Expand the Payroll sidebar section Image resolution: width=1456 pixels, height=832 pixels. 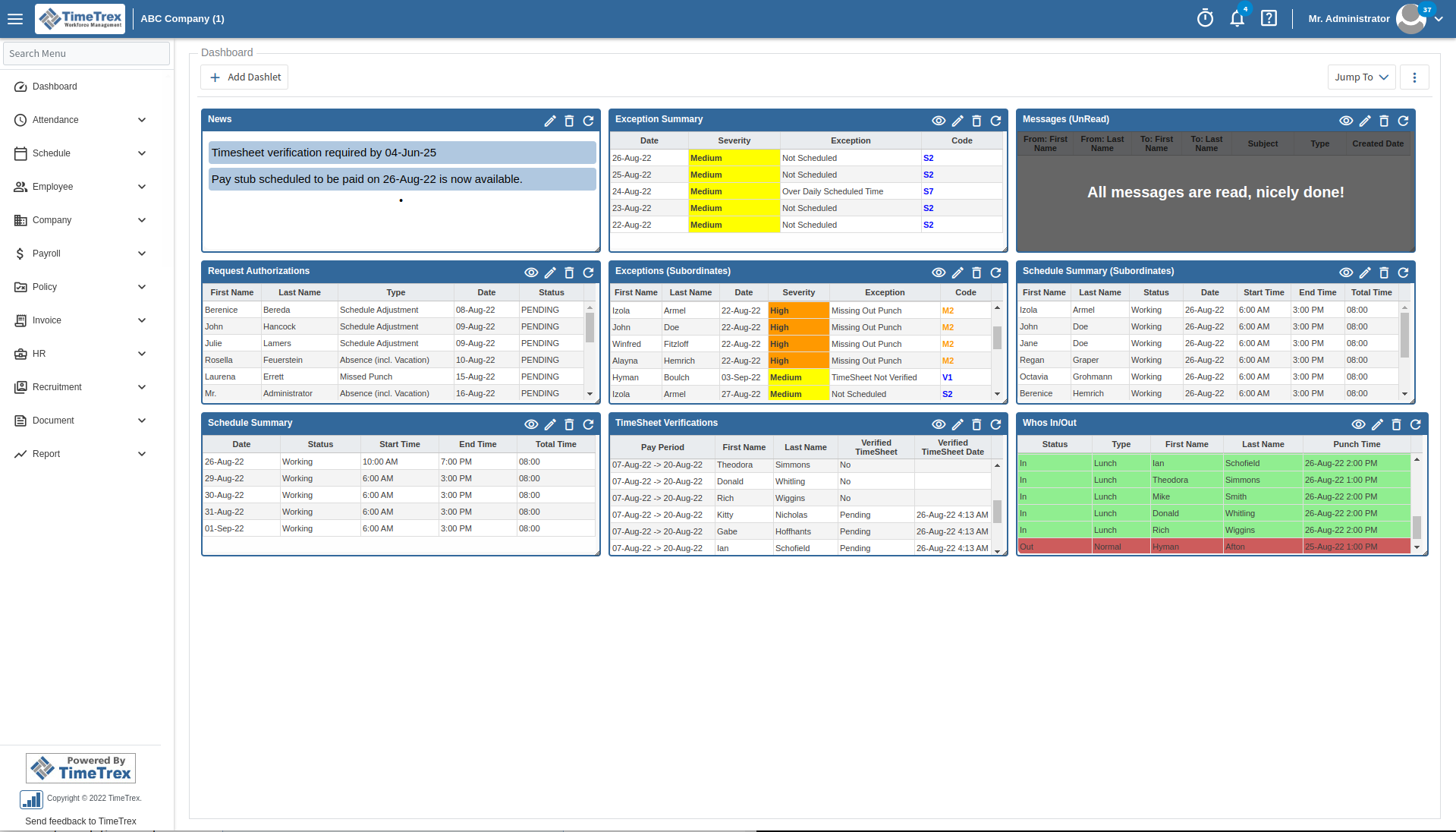(x=80, y=253)
